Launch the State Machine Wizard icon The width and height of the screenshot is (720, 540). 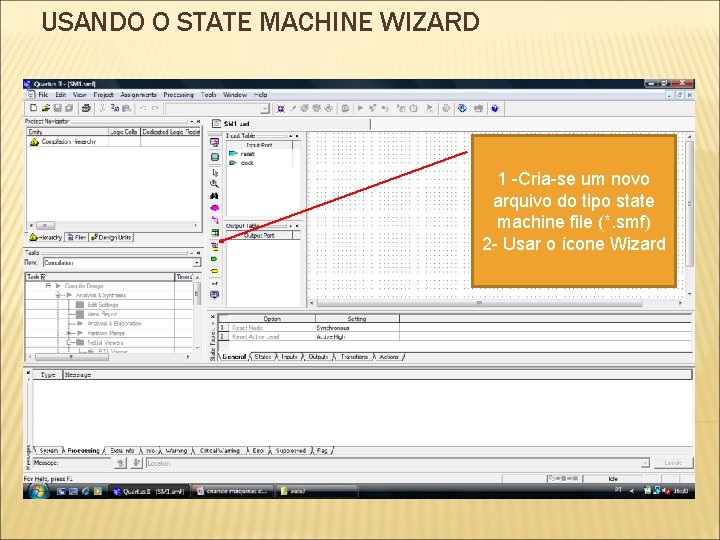click(214, 247)
